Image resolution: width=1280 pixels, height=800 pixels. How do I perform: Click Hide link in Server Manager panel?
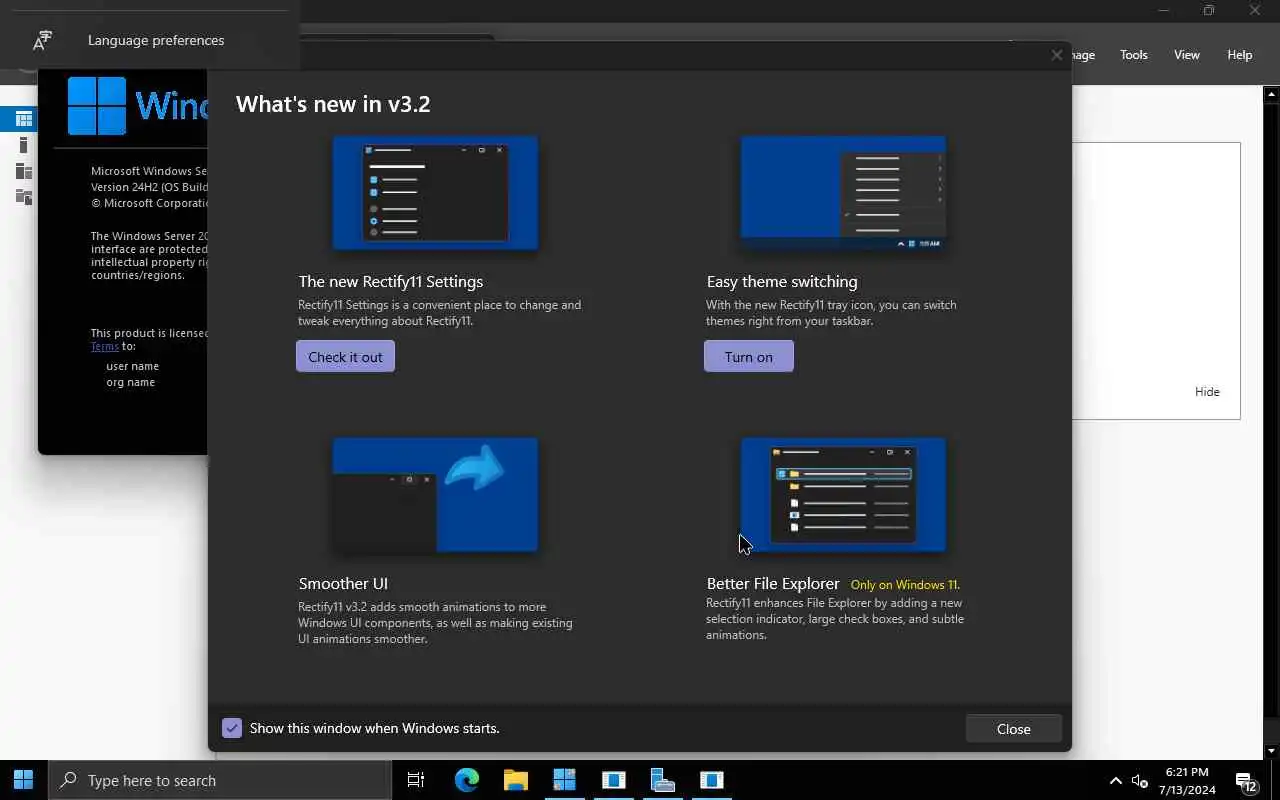(x=1207, y=392)
